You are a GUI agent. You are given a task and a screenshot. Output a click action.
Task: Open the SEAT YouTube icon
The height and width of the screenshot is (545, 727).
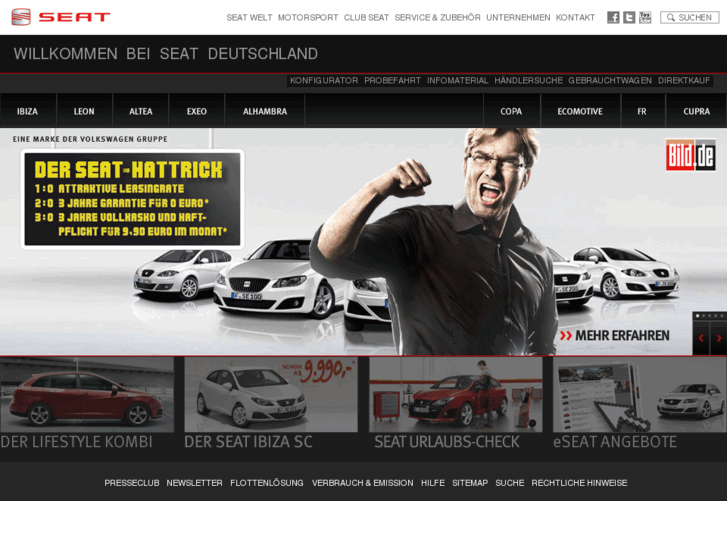point(645,18)
